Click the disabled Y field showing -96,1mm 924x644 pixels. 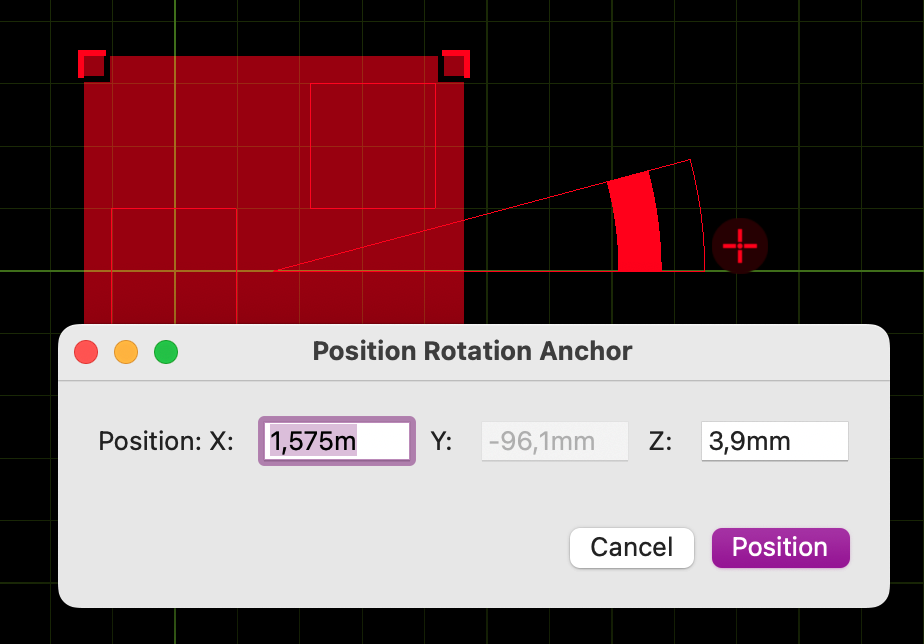coord(553,440)
